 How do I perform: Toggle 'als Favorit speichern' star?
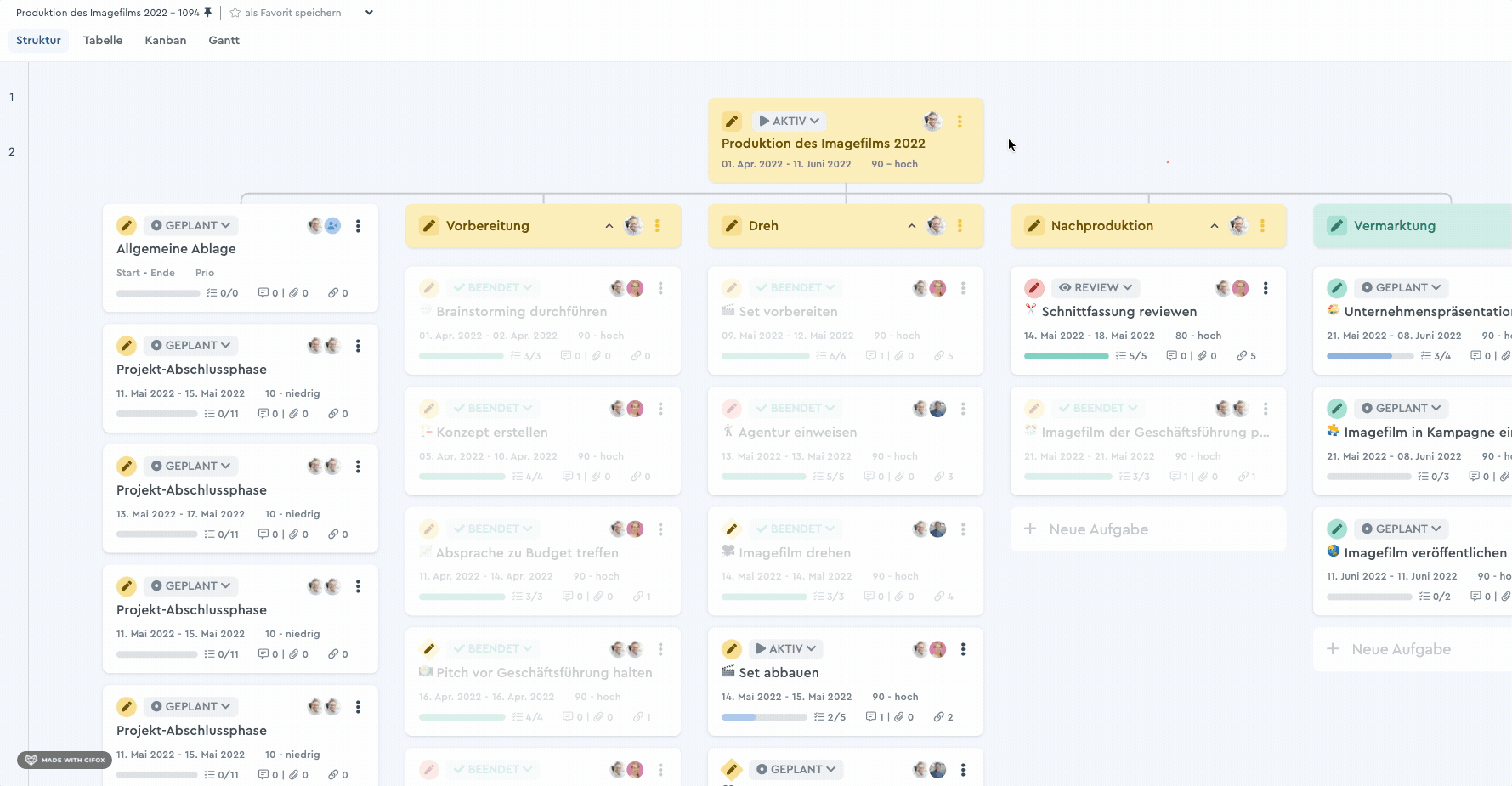pos(235,13)
